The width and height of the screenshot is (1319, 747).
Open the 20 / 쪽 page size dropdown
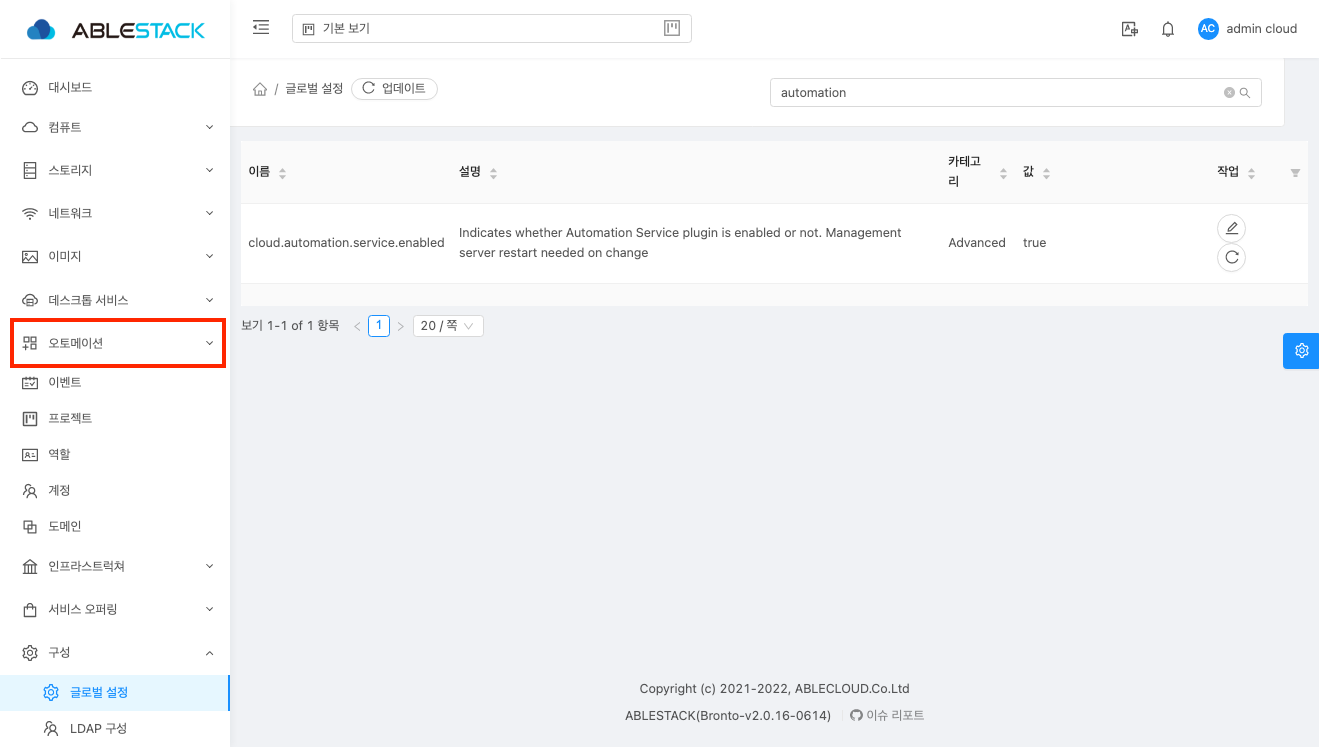tap(448, 326)
